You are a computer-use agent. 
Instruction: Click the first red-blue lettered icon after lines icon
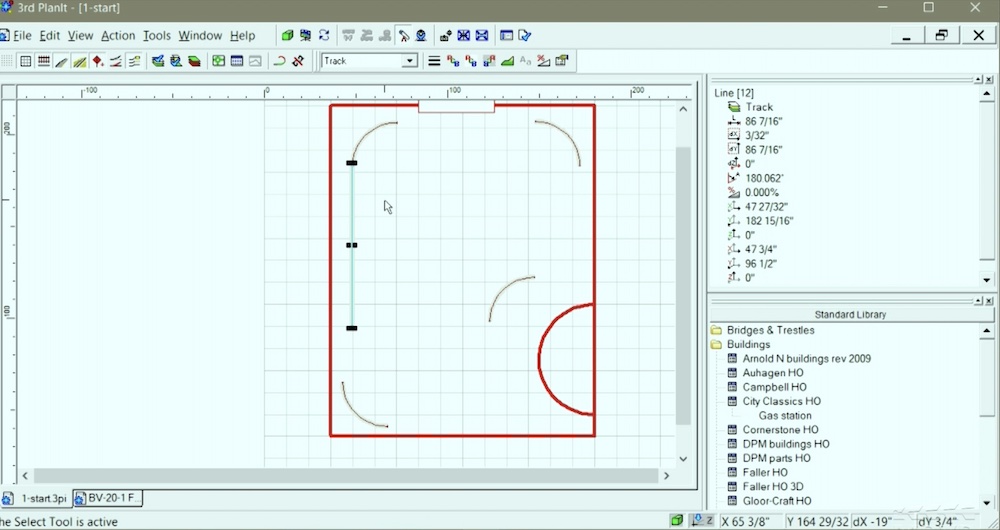tap(453, 61)
